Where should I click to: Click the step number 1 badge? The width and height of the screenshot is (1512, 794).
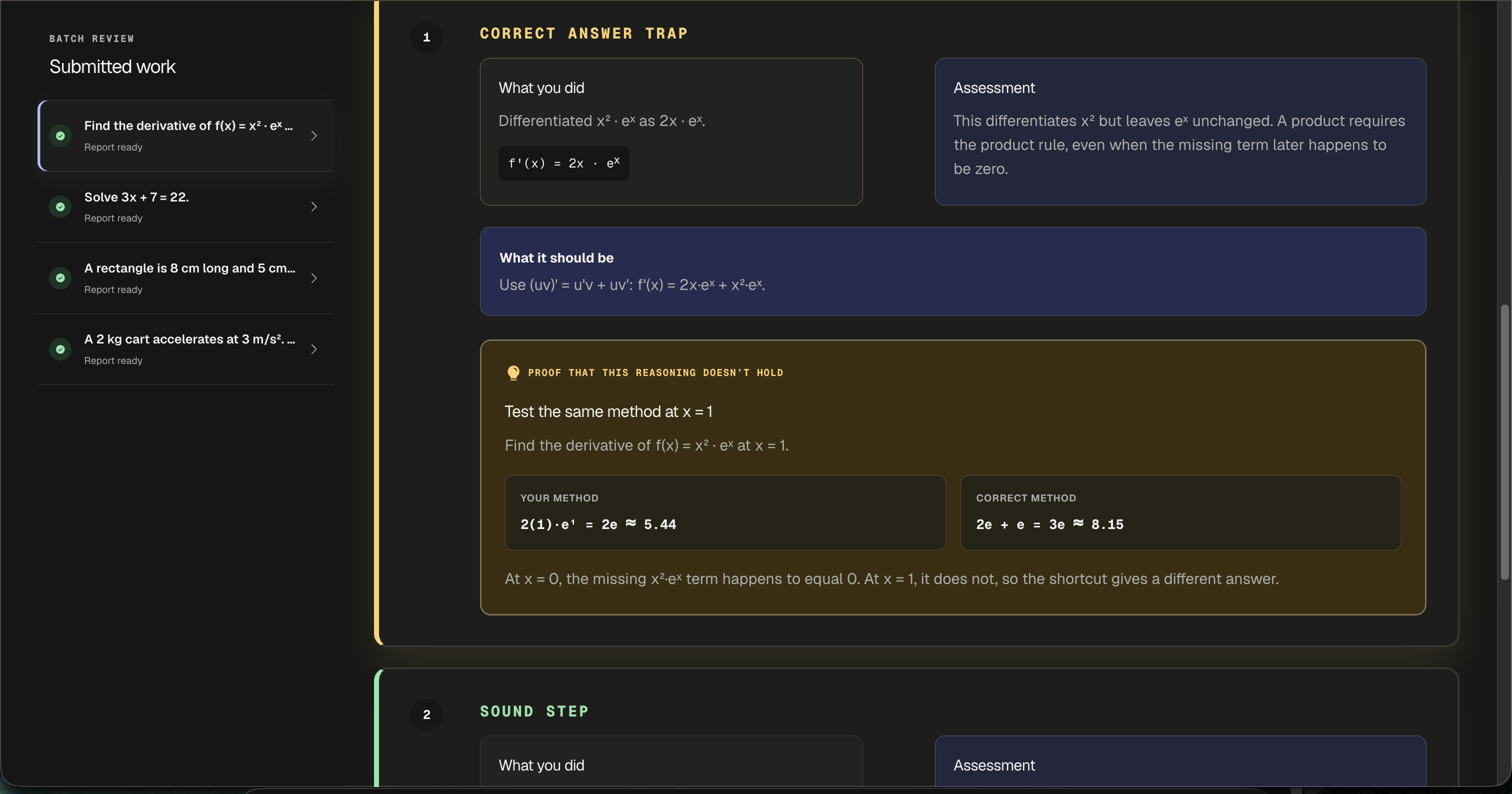coord(426,37)
